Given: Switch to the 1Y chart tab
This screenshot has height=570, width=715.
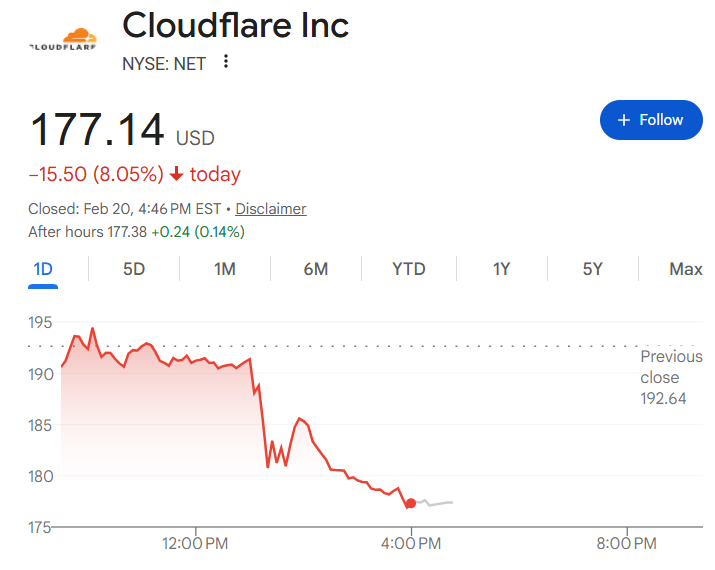Looking at the screenshot, I should (502, 269).
